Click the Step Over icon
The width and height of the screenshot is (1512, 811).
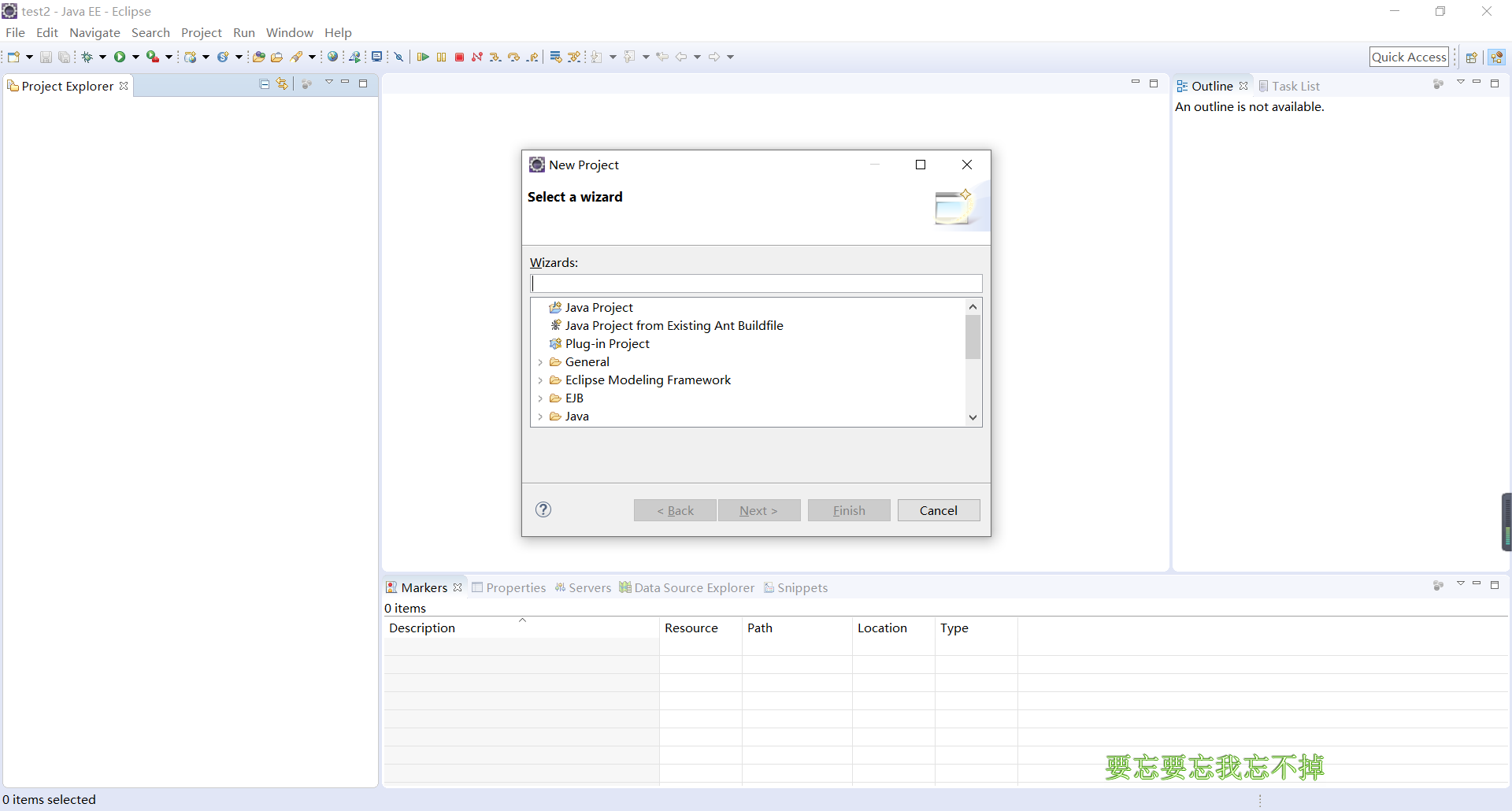point(514,57)
